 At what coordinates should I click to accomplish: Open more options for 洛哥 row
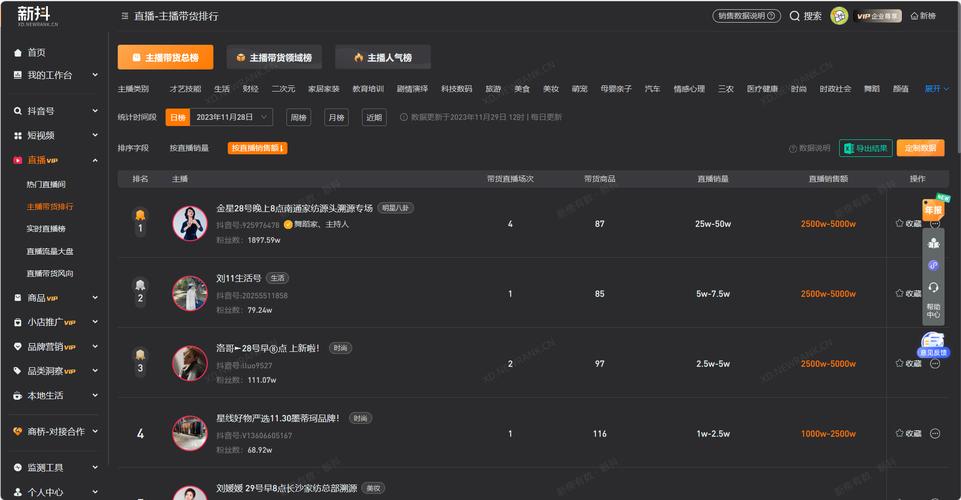pyautogui.click(x=935, y=364)
